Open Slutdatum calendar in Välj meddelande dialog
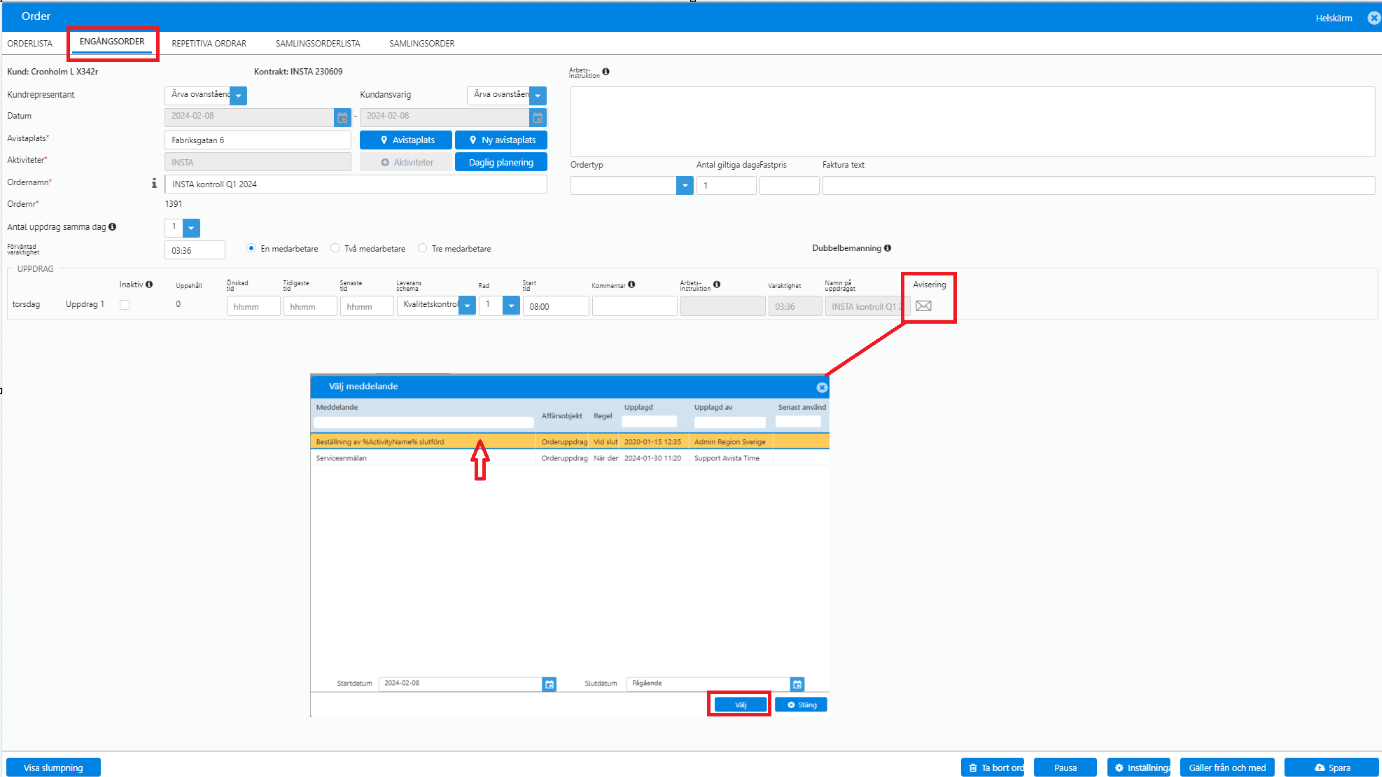 [x=797, y=684]
